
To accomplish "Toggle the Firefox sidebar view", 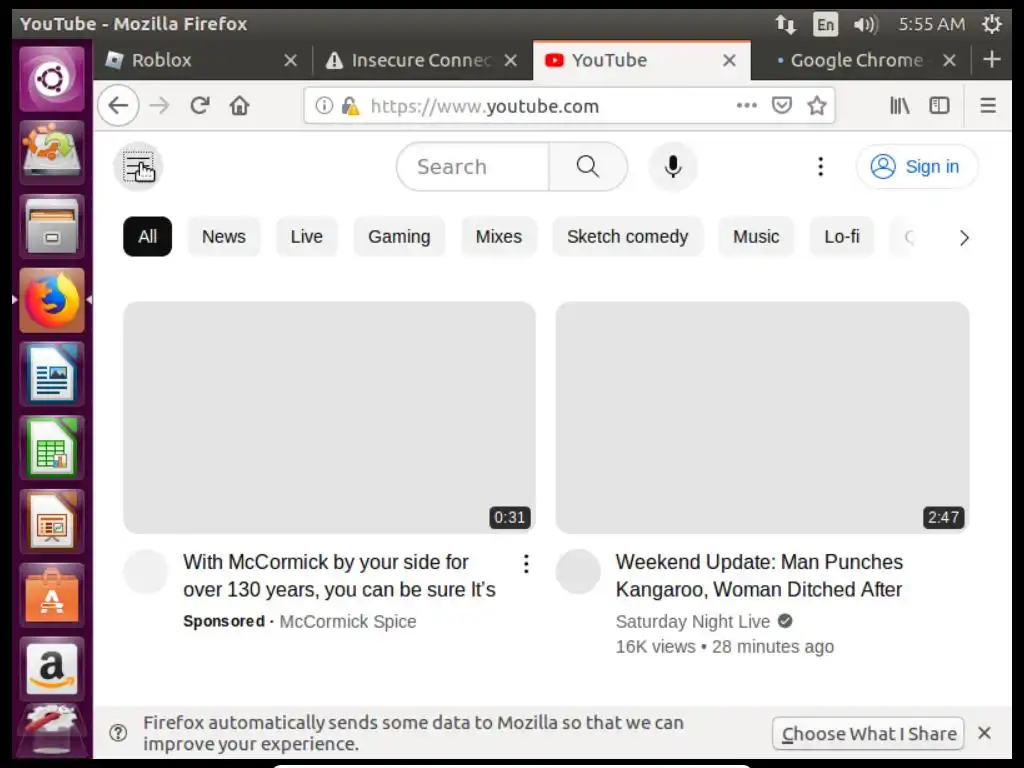I will pos(939,105).
